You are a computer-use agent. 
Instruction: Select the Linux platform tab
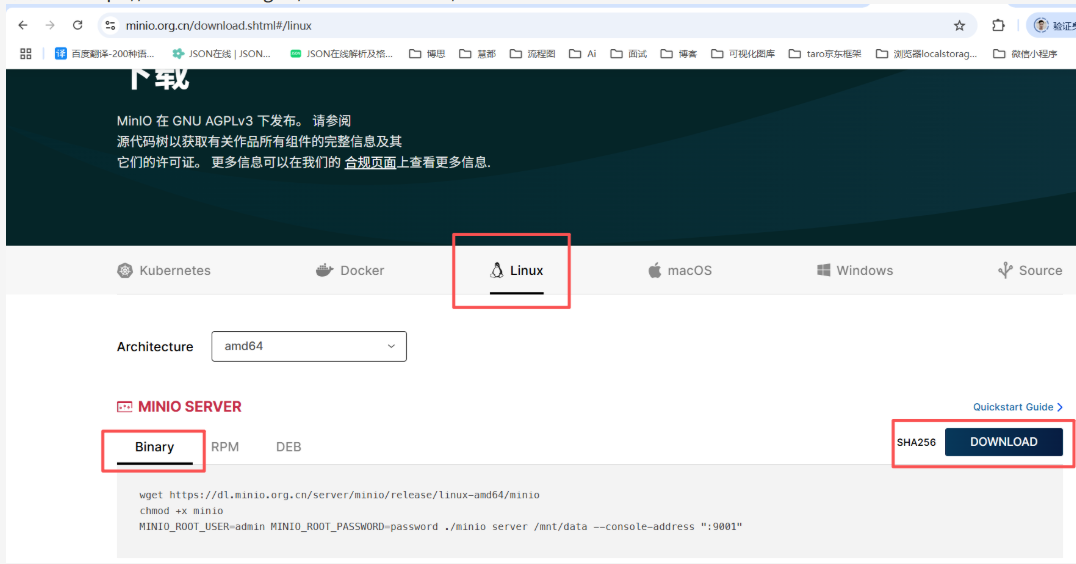516,270
